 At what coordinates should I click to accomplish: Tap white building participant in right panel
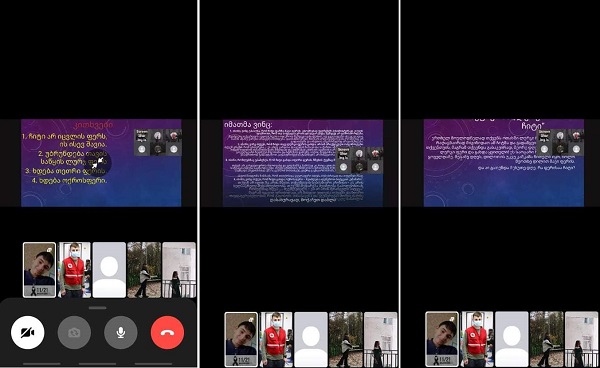pos(581,340)
